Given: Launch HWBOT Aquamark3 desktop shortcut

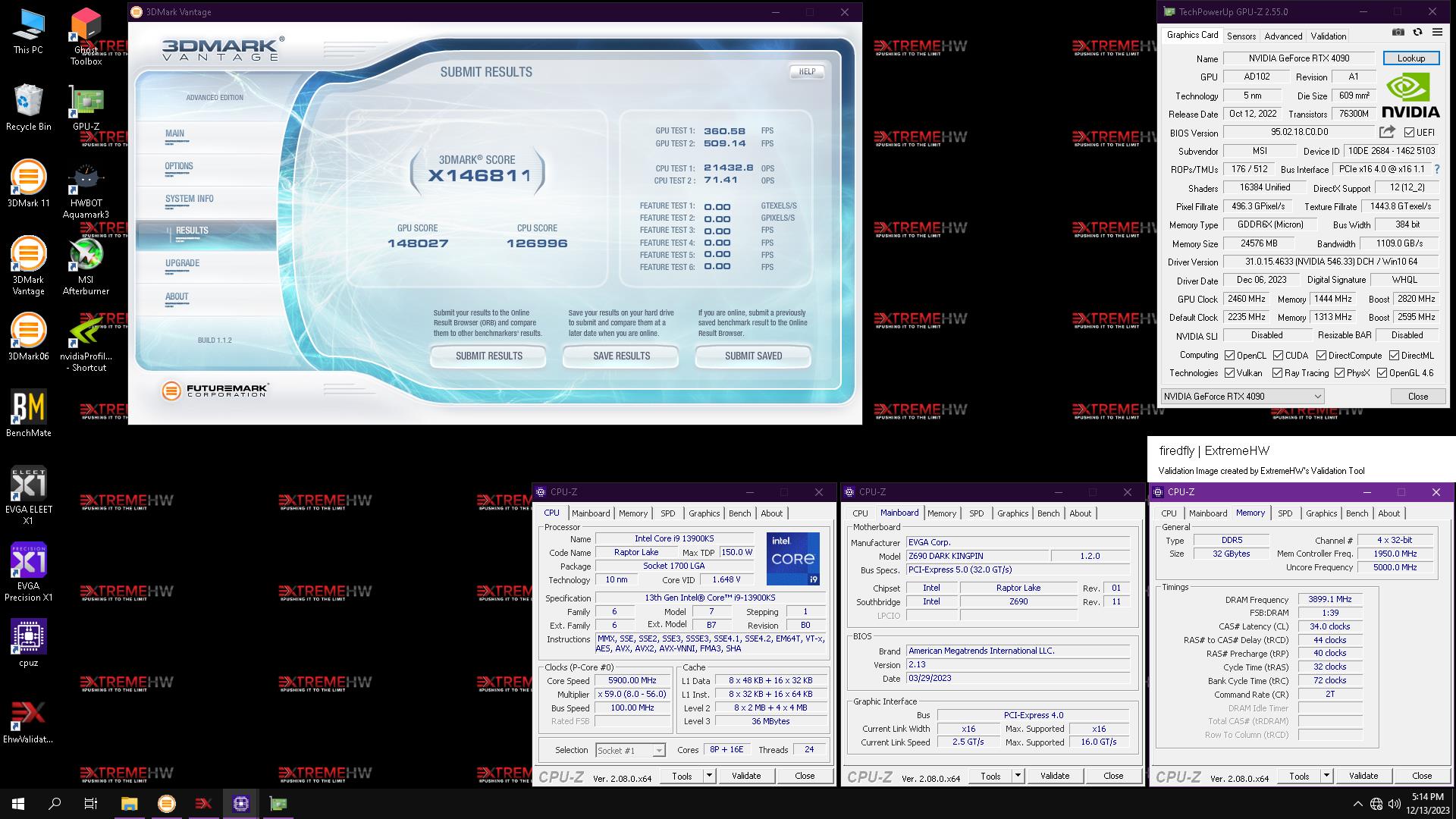Looking at the screenshot, I should click(x=86, y=190).
